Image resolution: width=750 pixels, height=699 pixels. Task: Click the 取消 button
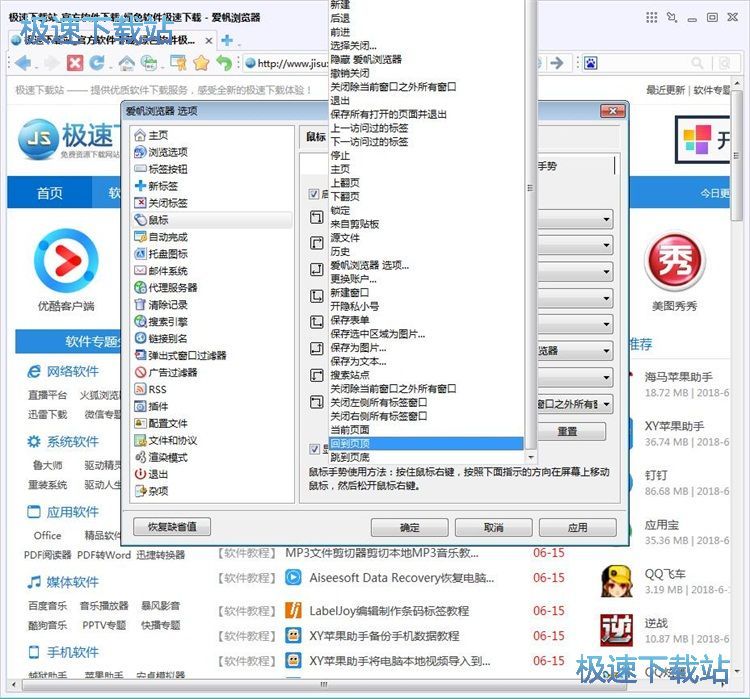[494, 527]
